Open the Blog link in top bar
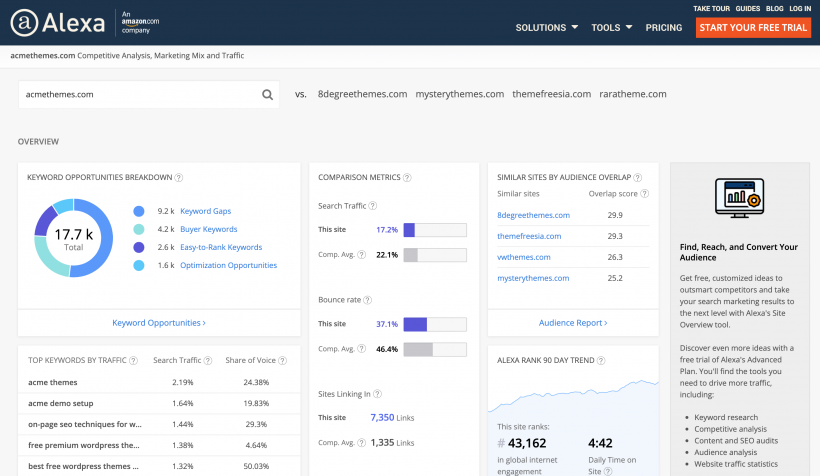The image size is (820, 476). click(x=775, y=9)
